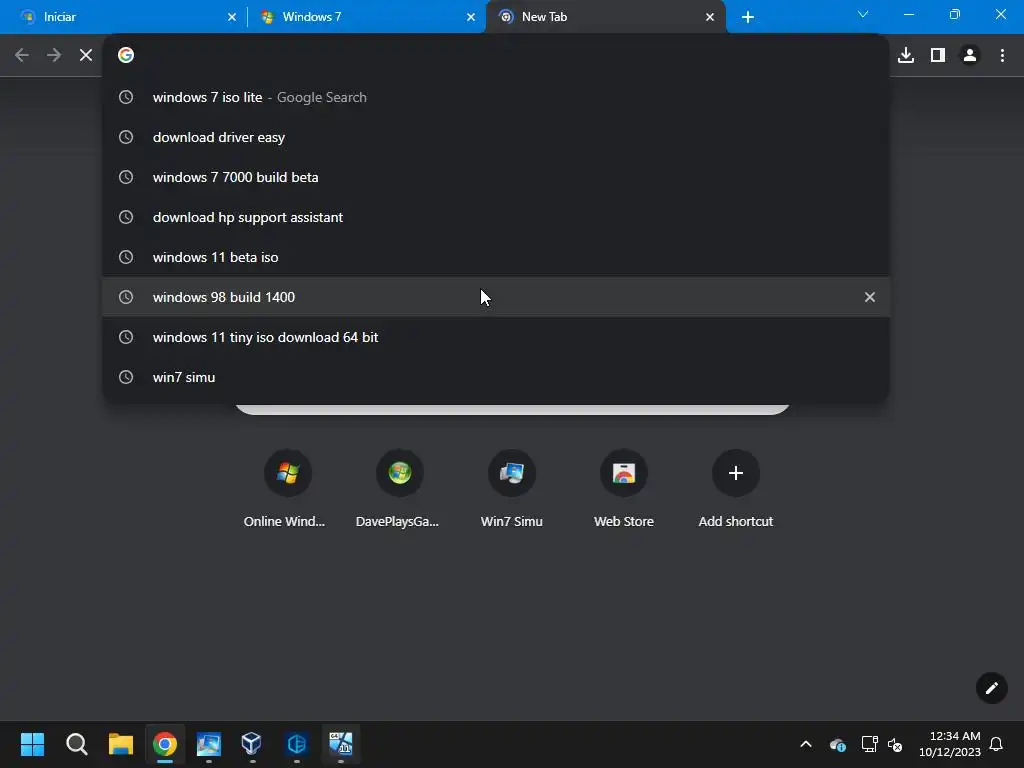Click OneDrive cloud tray icon
This screenshot has width=1024, height=768.
[x=838, y=744]
